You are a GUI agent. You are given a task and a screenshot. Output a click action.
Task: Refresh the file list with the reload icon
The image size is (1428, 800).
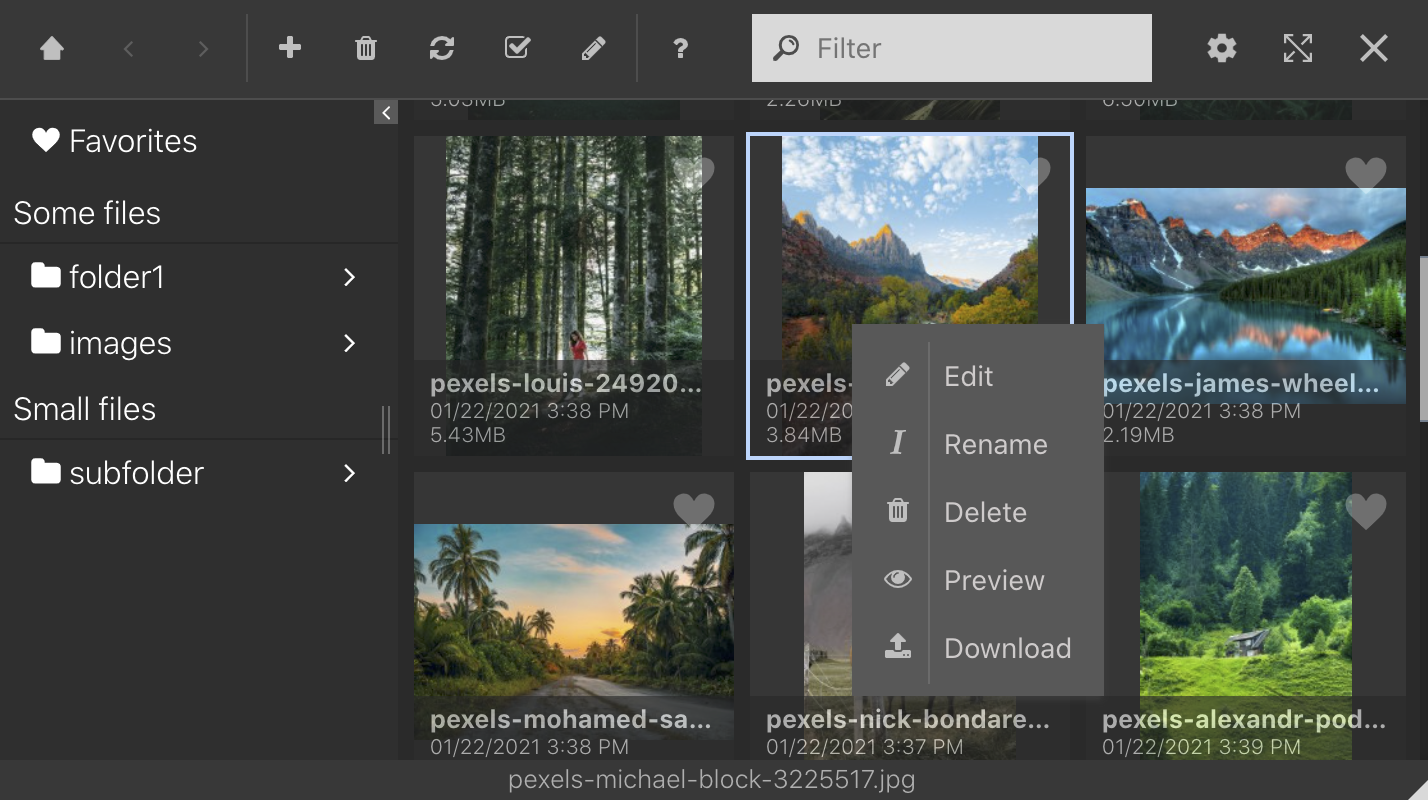point(442,48)
